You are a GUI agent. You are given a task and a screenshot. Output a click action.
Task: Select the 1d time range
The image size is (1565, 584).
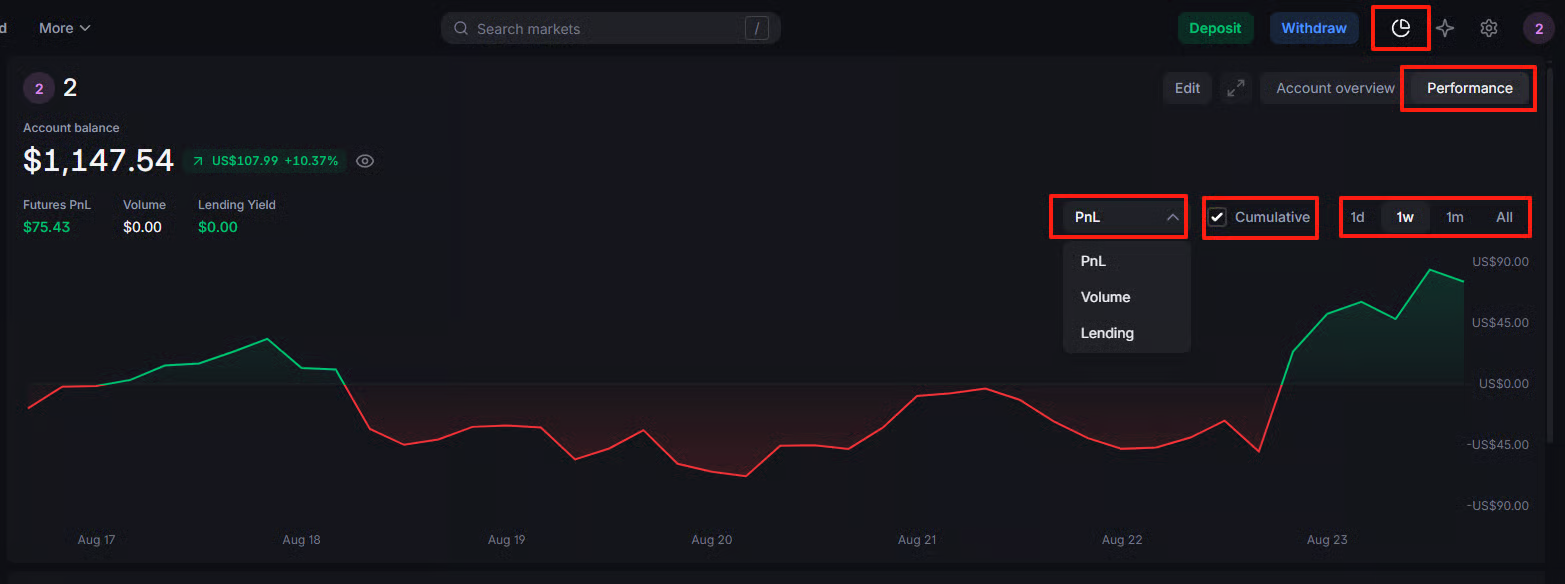point(1357,217)
